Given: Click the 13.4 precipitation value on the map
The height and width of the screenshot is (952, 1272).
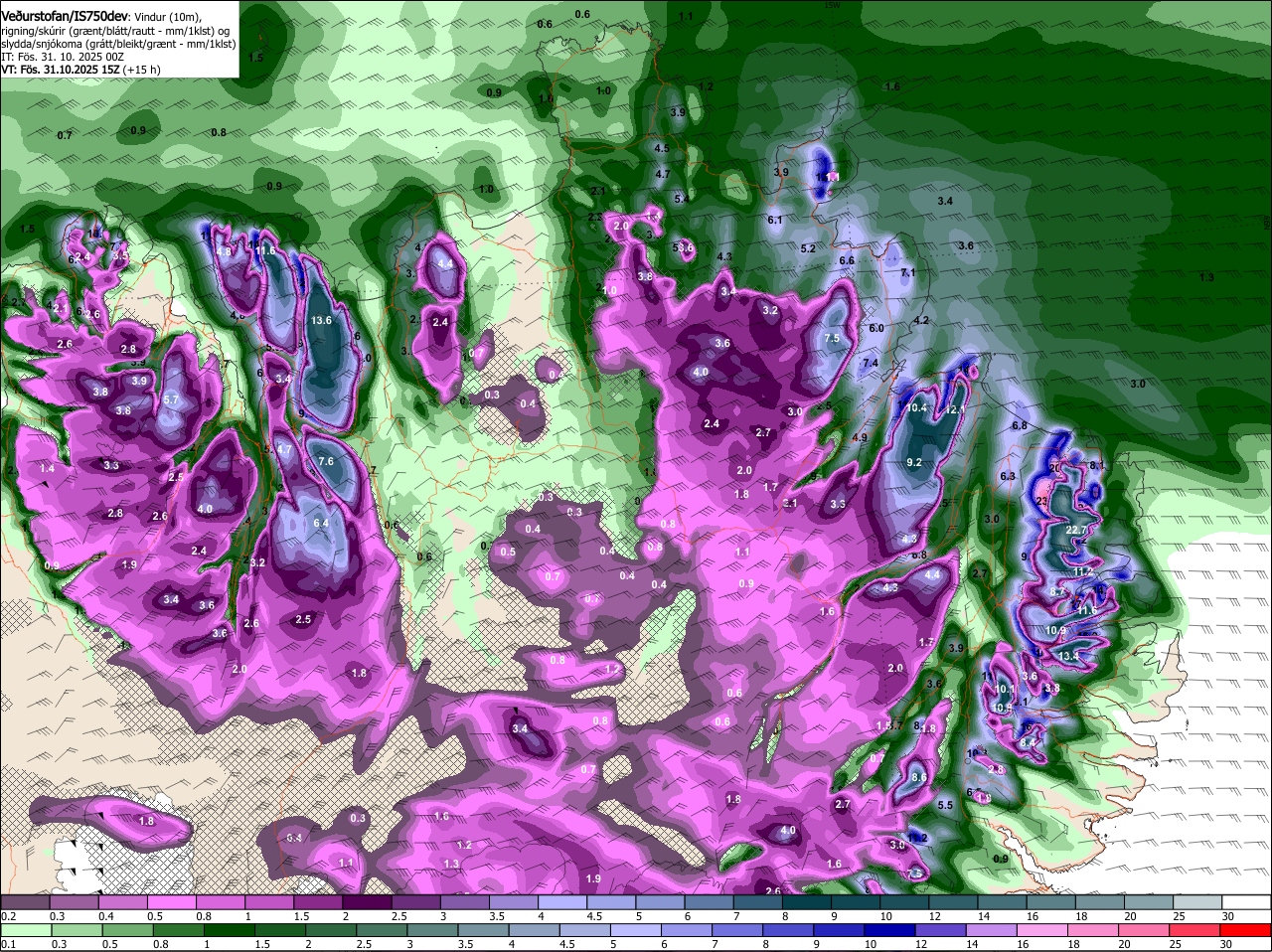Looking at the screenshot, I should pyautogui.click(x=1068, y=656).
